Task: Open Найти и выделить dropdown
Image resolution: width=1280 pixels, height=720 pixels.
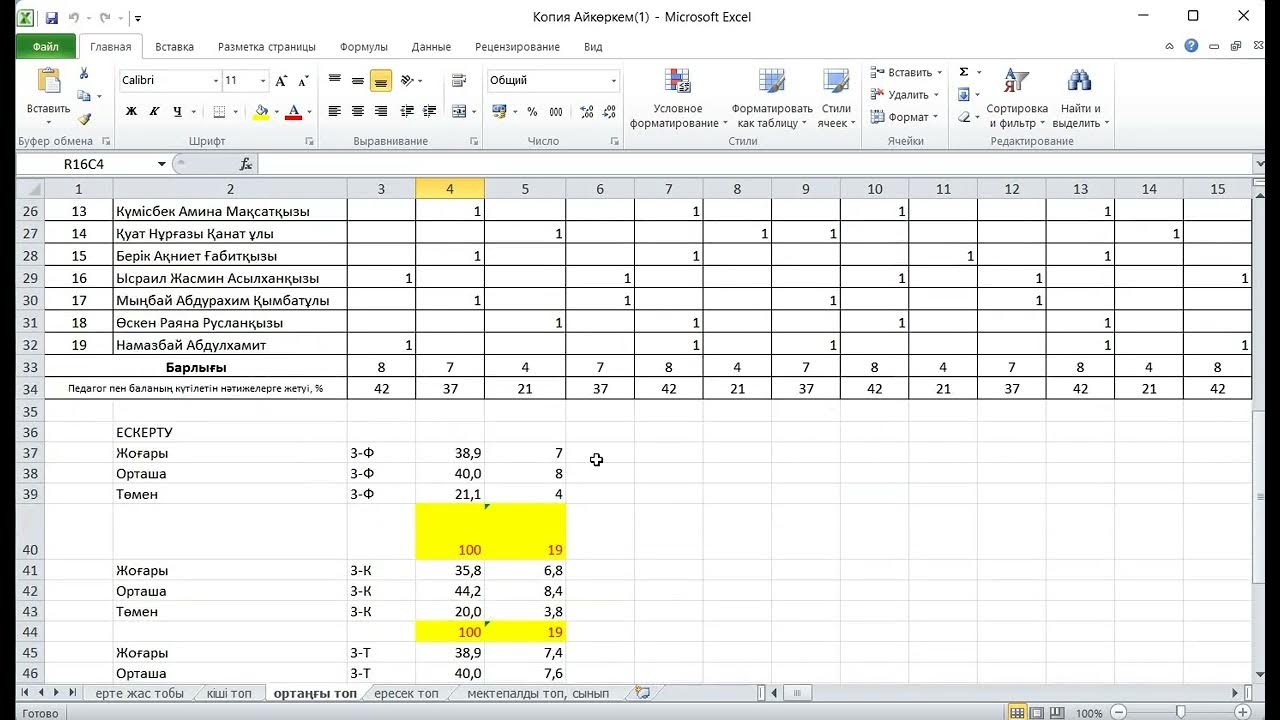Action: 1080,98
